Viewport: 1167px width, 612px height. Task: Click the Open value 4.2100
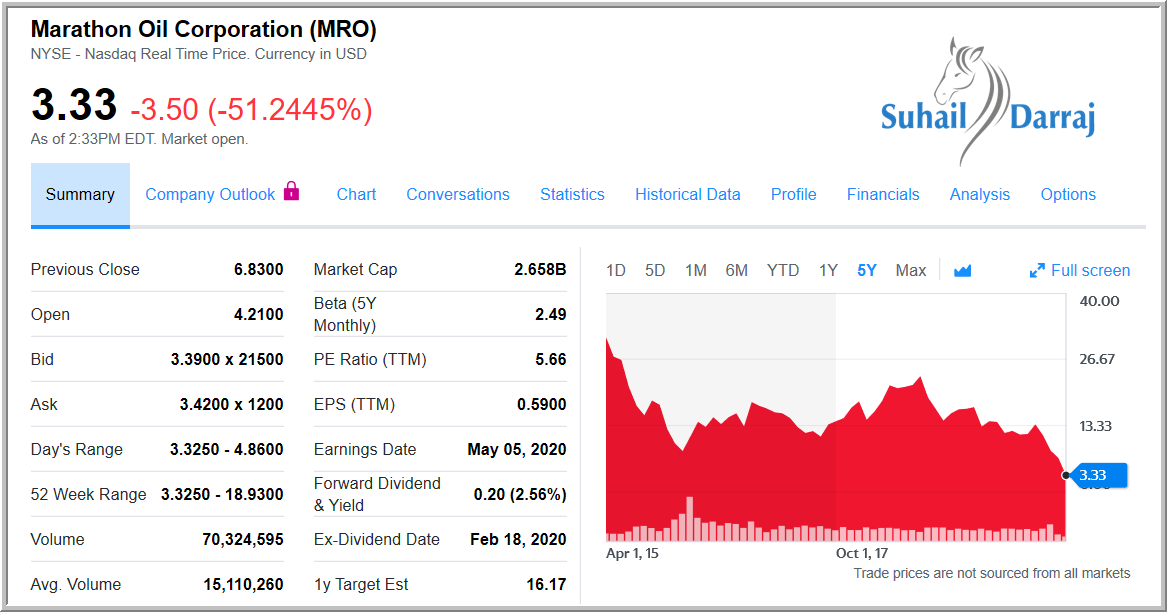(x=258, y=314)
